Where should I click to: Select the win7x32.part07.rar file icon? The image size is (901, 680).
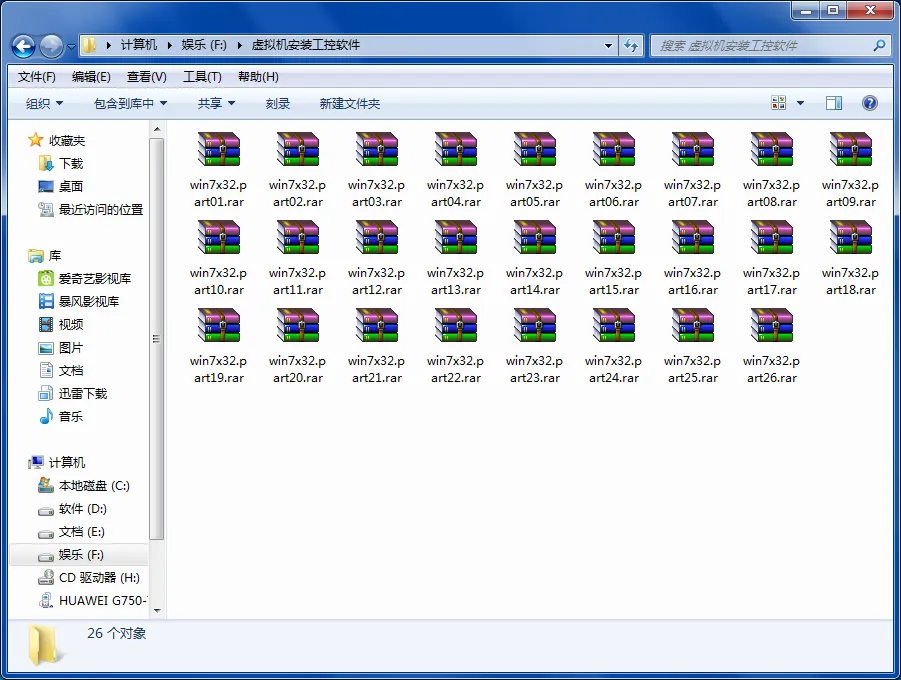[692, 149]
